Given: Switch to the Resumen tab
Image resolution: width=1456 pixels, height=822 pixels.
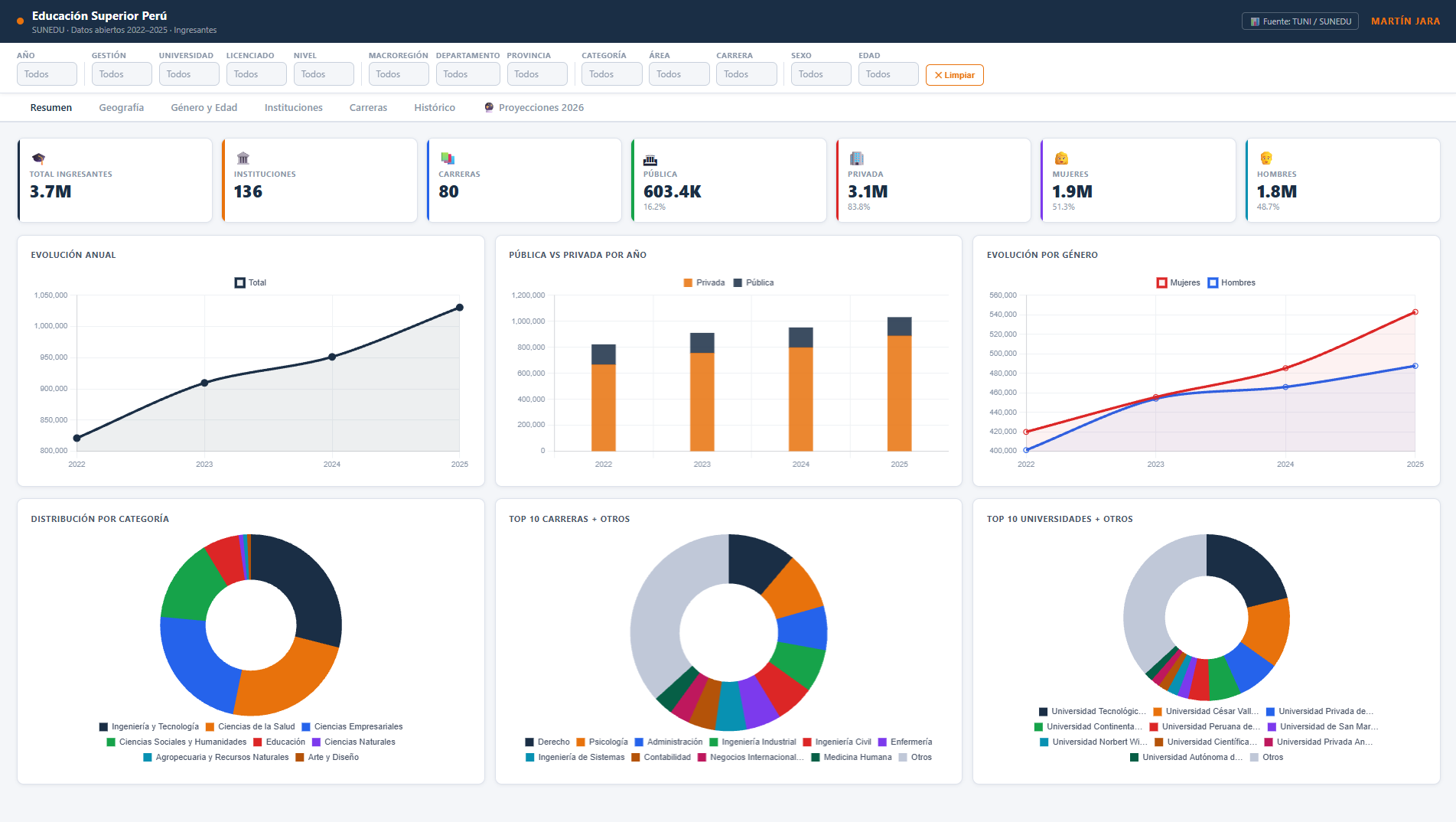Looking at the screenshot, I should point(51,108).
